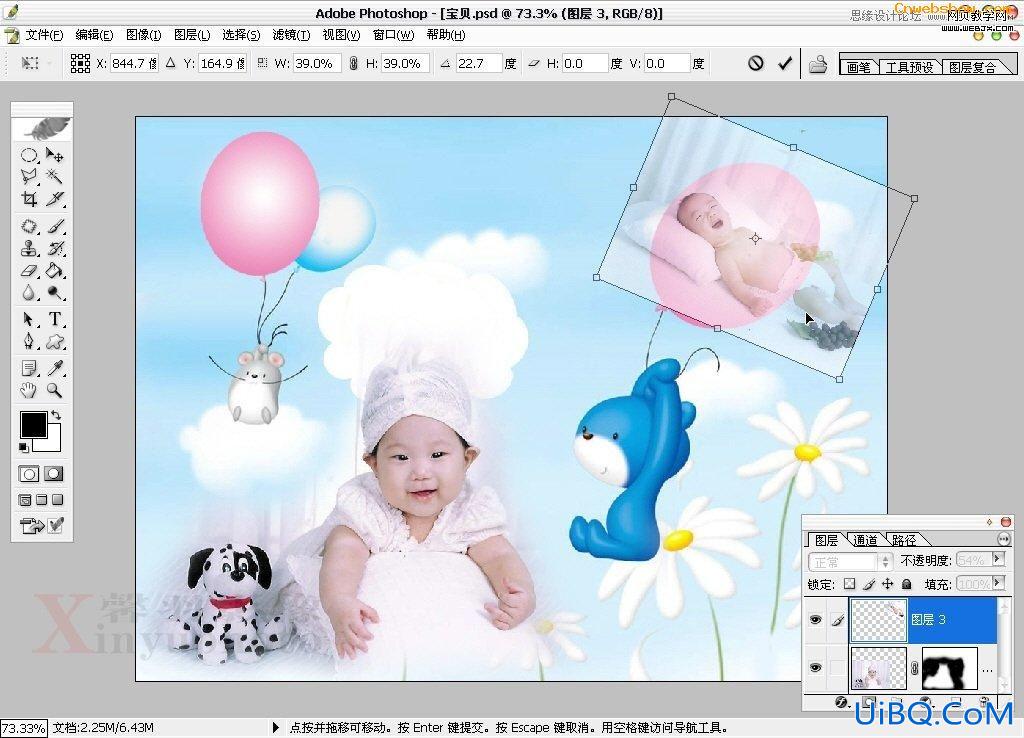
Task: Open the layer style fx menu
Action: pos(841,703)
